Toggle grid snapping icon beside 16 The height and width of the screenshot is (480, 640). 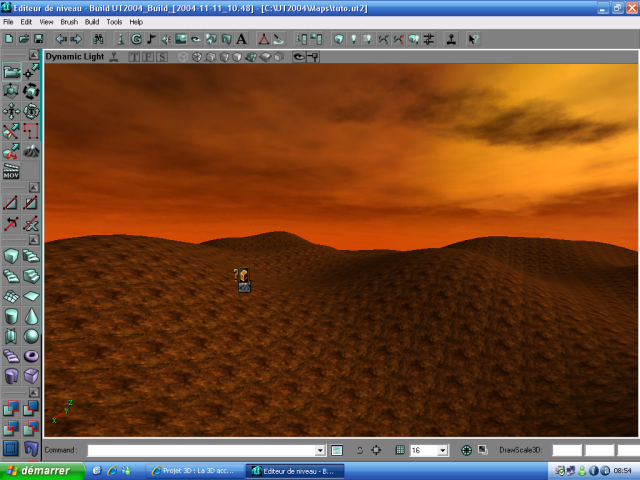[x=400, y=450]
